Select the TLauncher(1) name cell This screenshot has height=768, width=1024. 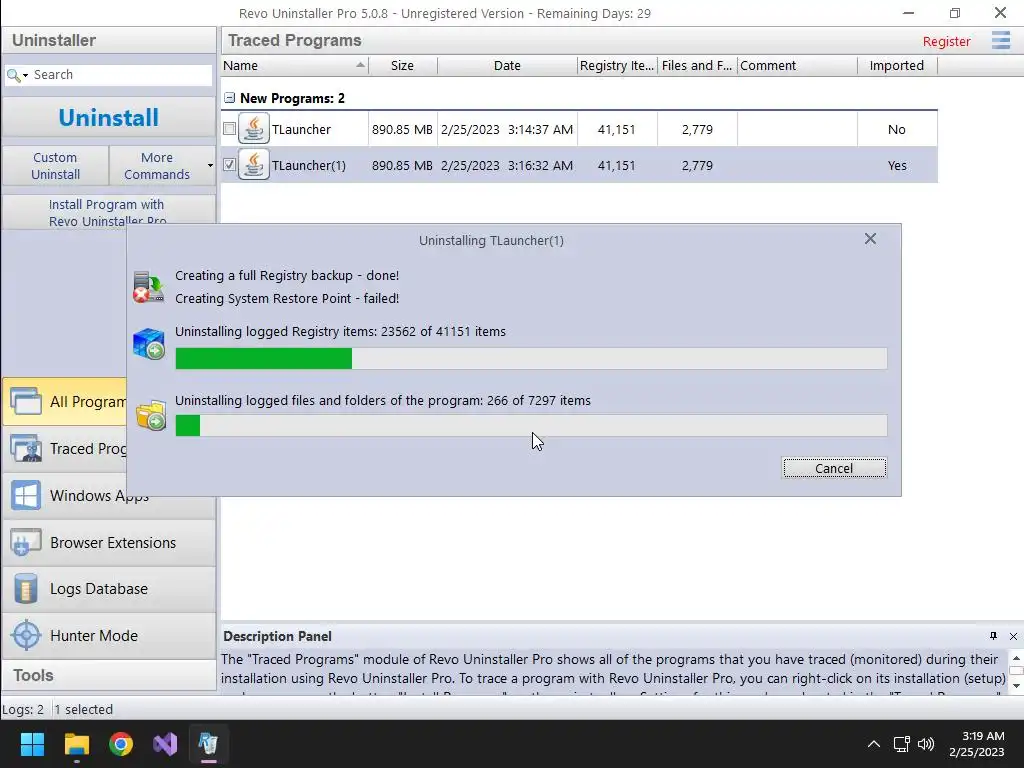pyautogui.click(x=309, y=165)
